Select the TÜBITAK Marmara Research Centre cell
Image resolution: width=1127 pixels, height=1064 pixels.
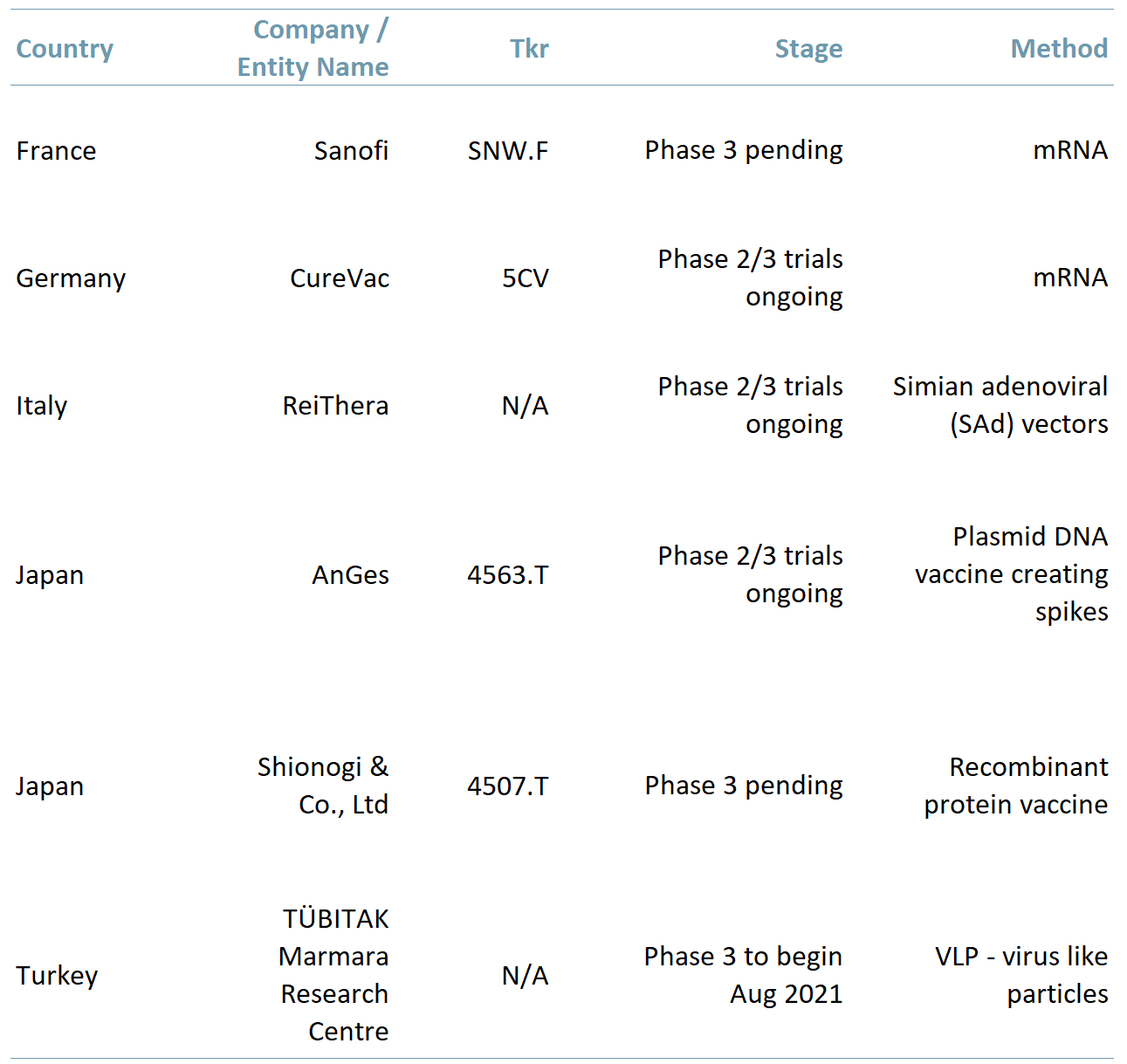(334, 975)
